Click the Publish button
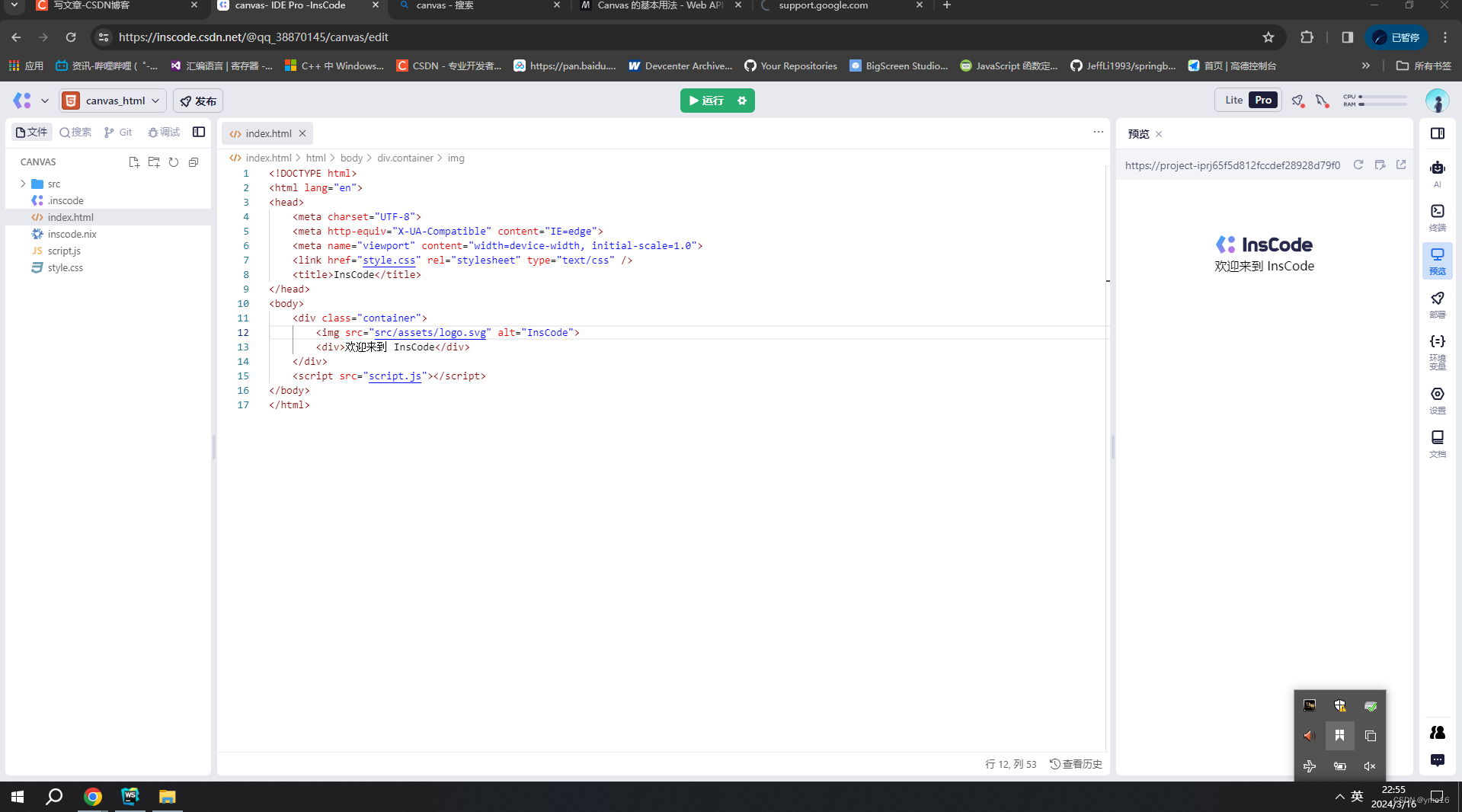This screenshot has width=1462, height=812. [198, 101]
